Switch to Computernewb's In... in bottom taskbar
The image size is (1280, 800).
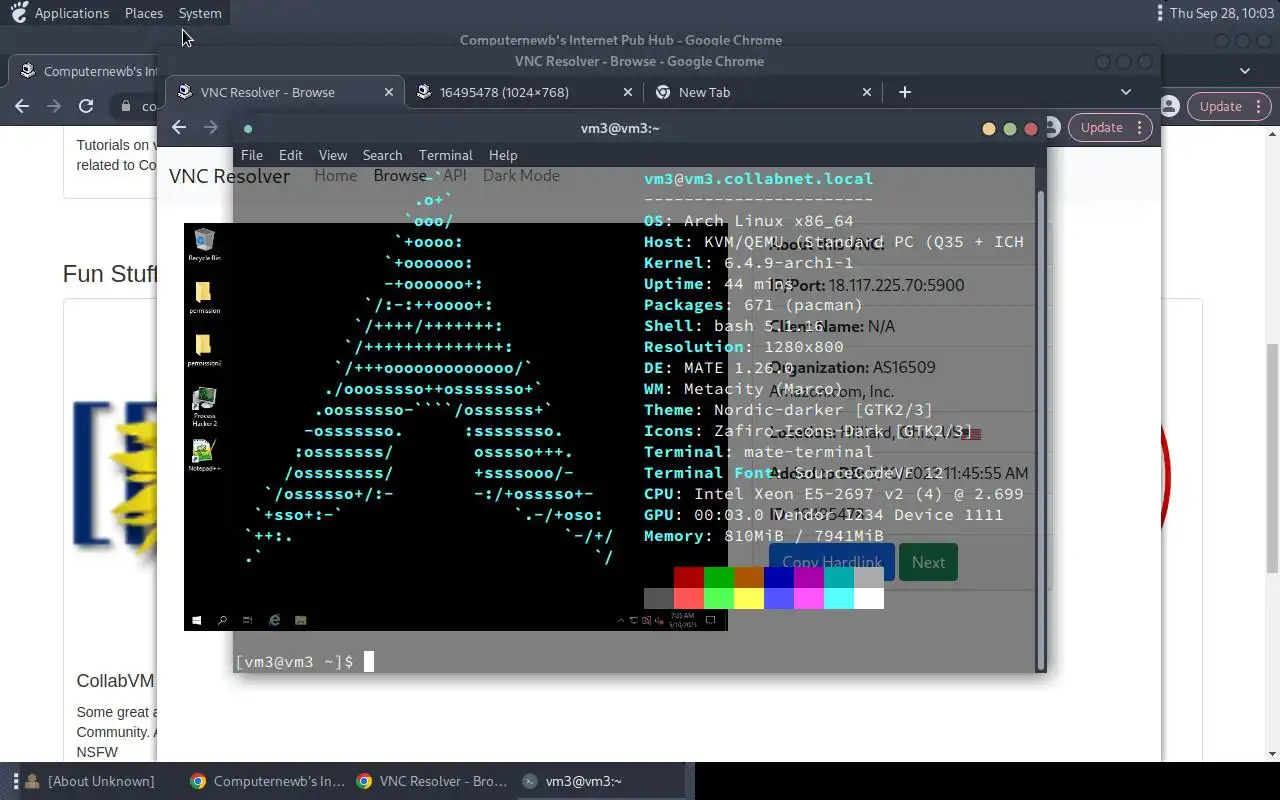(267, 781)
